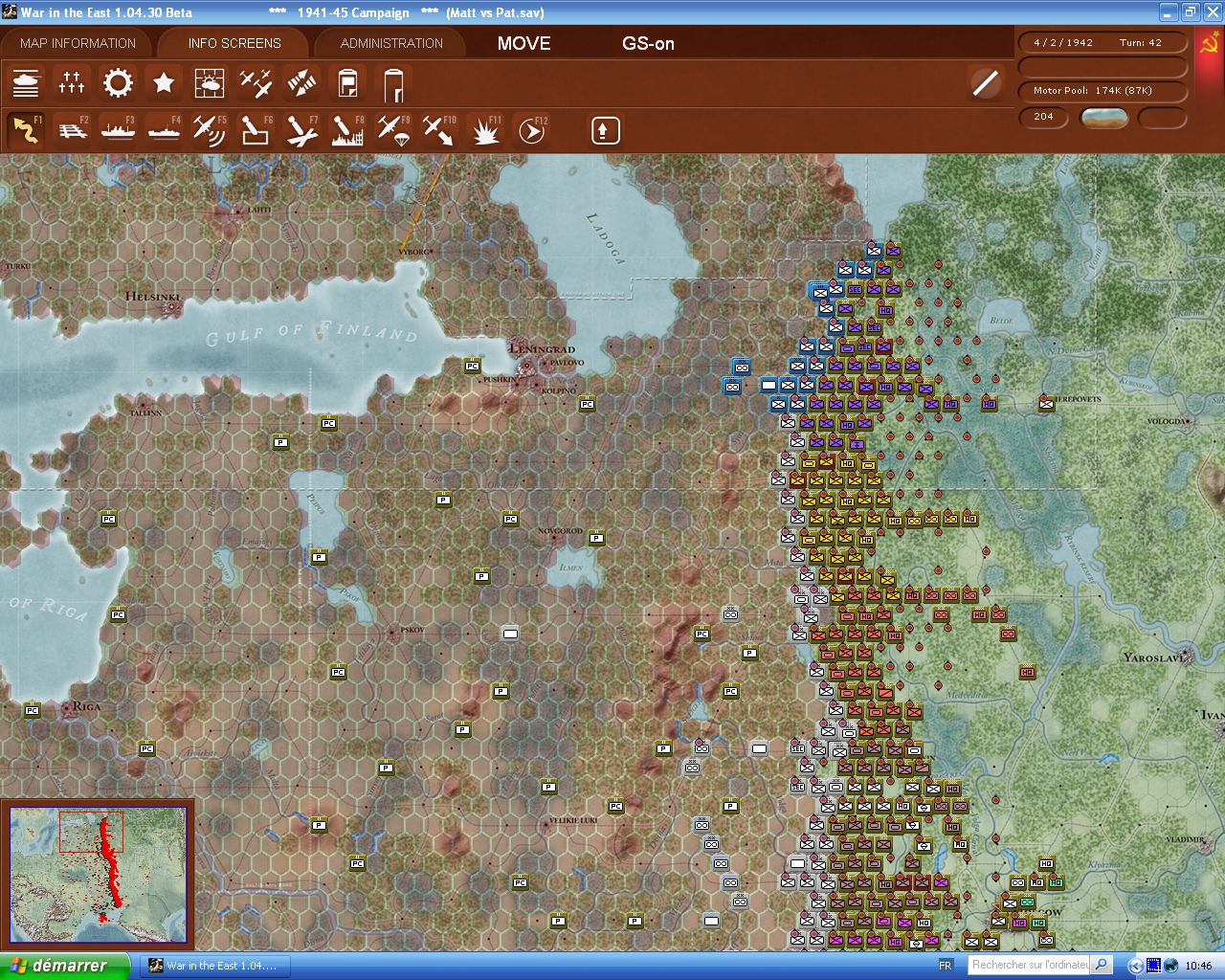Click the 4/2/1942 date display
Screen dimensions: 1225x980
pos(1063,42)
